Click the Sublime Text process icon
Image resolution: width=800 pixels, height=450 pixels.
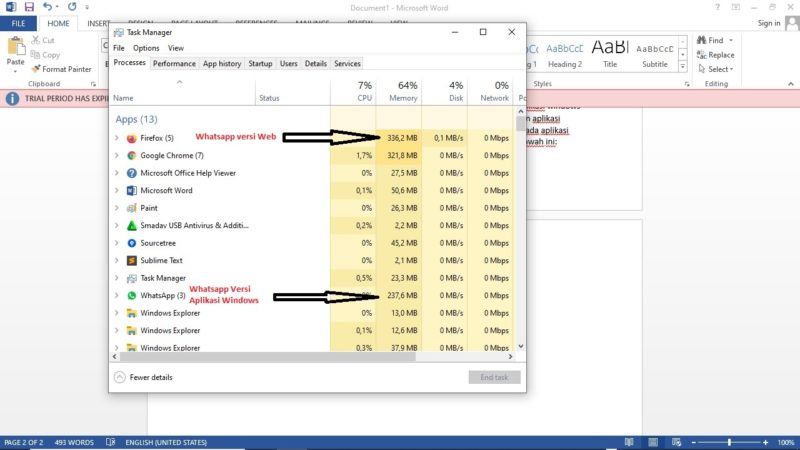click(132, 261)
